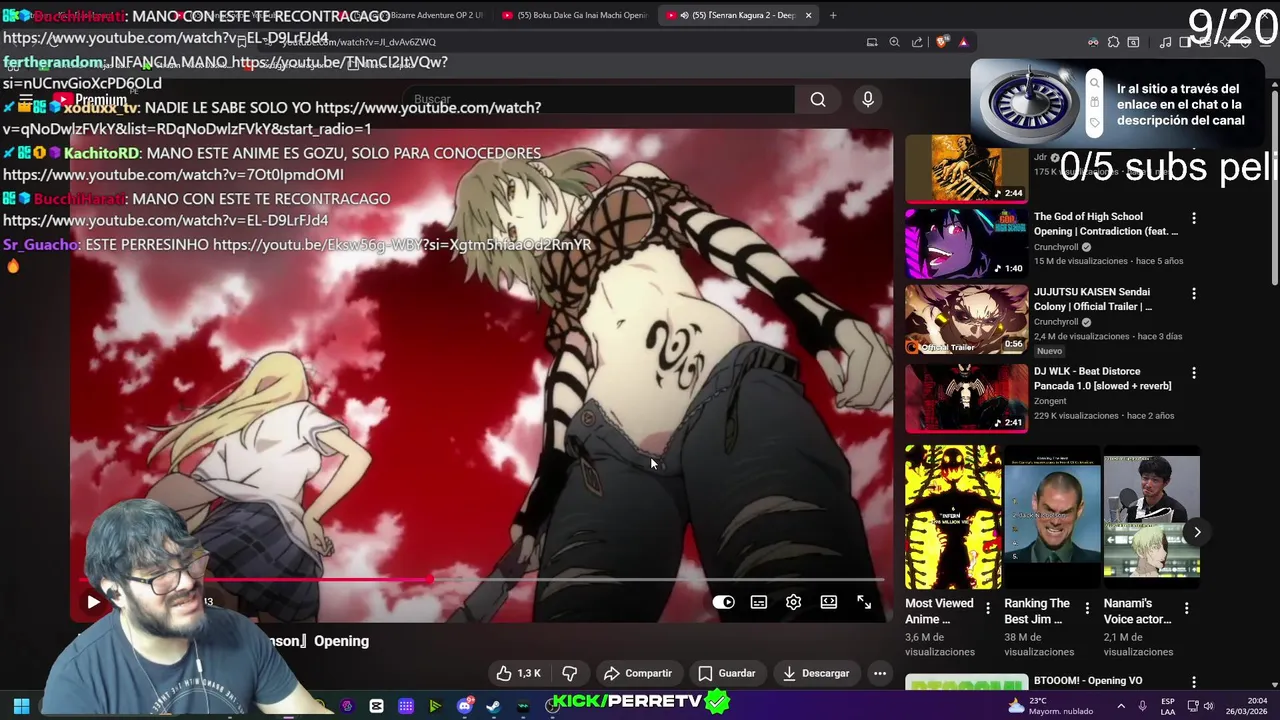The height and width of the screenshot is (720, 1280).
Task: Click the Descargar download button
Action: tap(816, 673)
